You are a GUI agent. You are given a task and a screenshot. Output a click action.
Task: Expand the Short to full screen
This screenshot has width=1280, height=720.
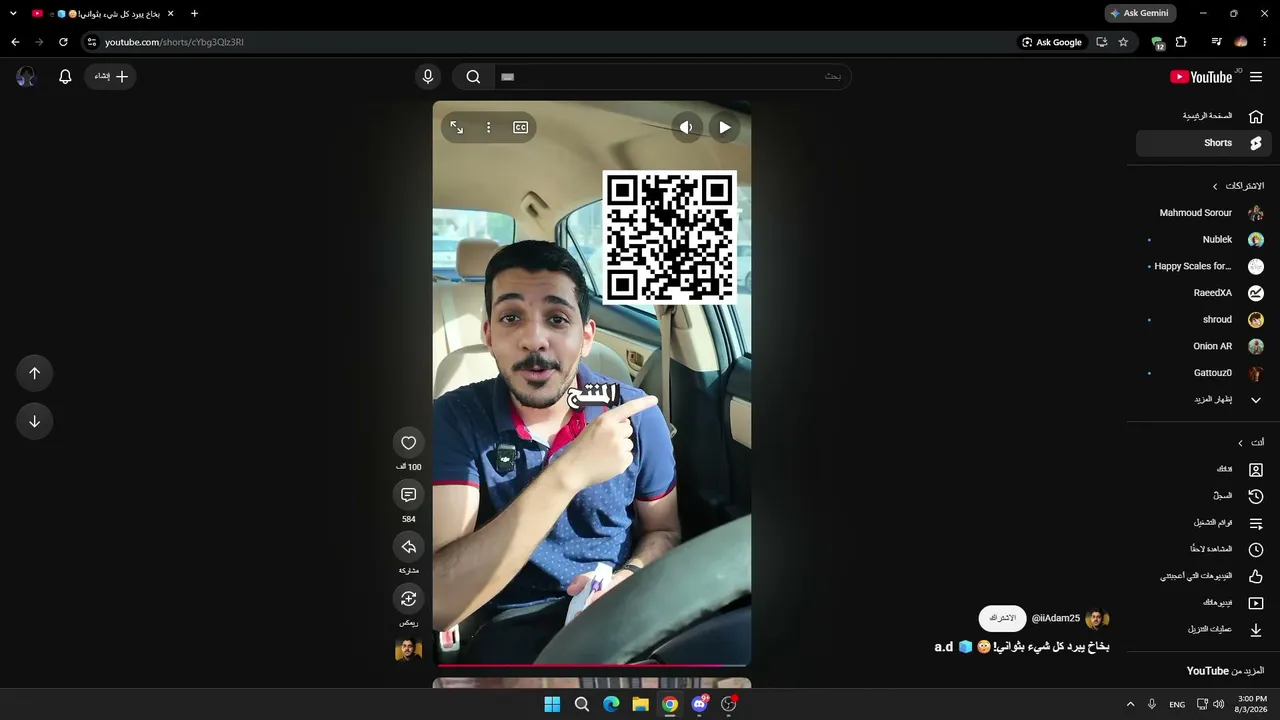coord(456,127)
